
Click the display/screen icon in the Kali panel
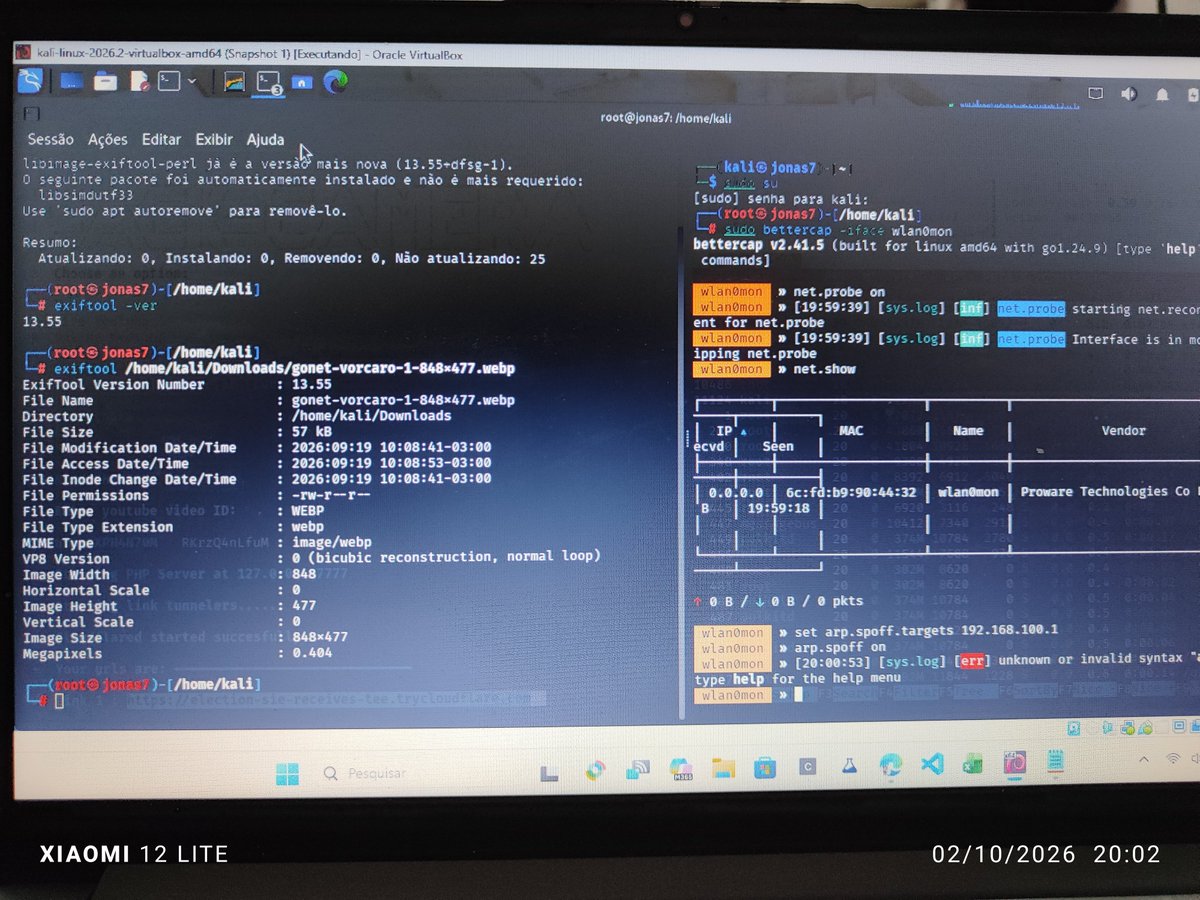click(1096, 94)
